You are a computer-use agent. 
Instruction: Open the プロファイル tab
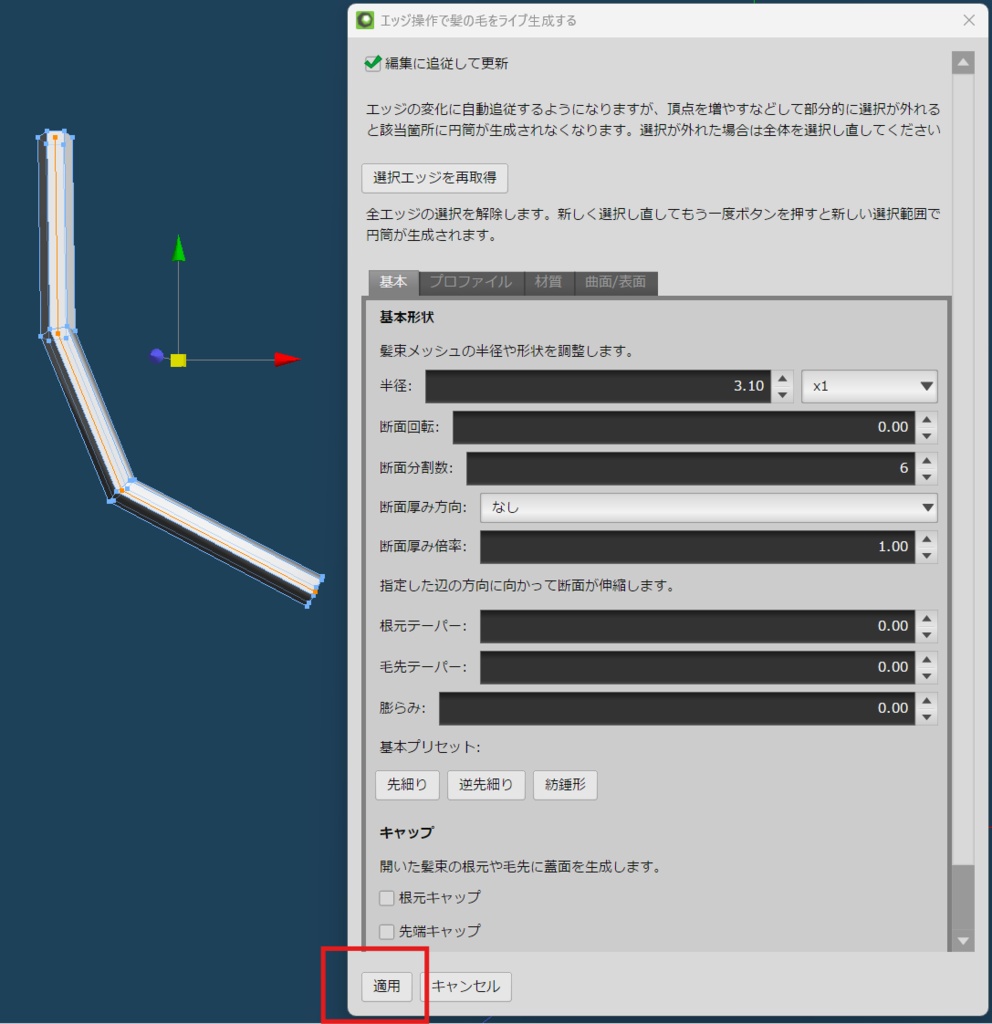[470, 282]
